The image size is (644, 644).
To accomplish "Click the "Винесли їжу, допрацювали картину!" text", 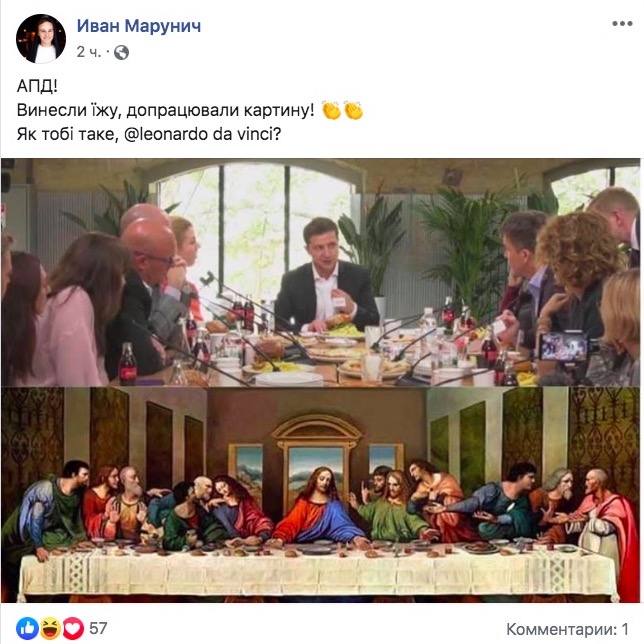I will 165,111.
